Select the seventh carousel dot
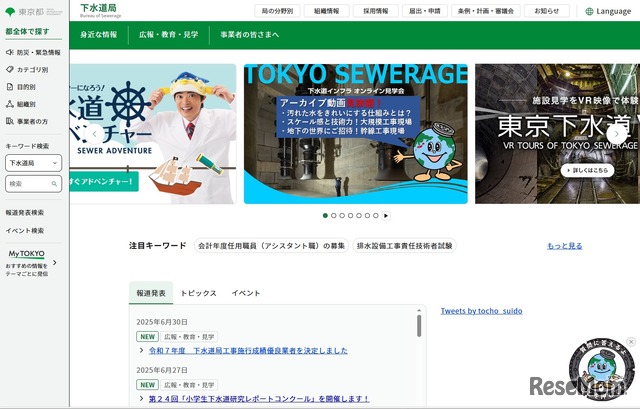The width and height of the screenshot is (640, 409). coord(376,216)
